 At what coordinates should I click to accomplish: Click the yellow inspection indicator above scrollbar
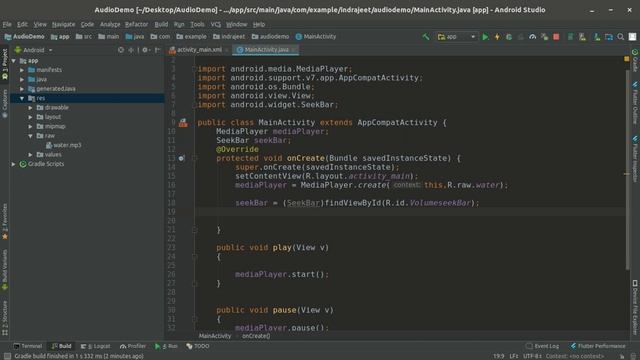627,59
